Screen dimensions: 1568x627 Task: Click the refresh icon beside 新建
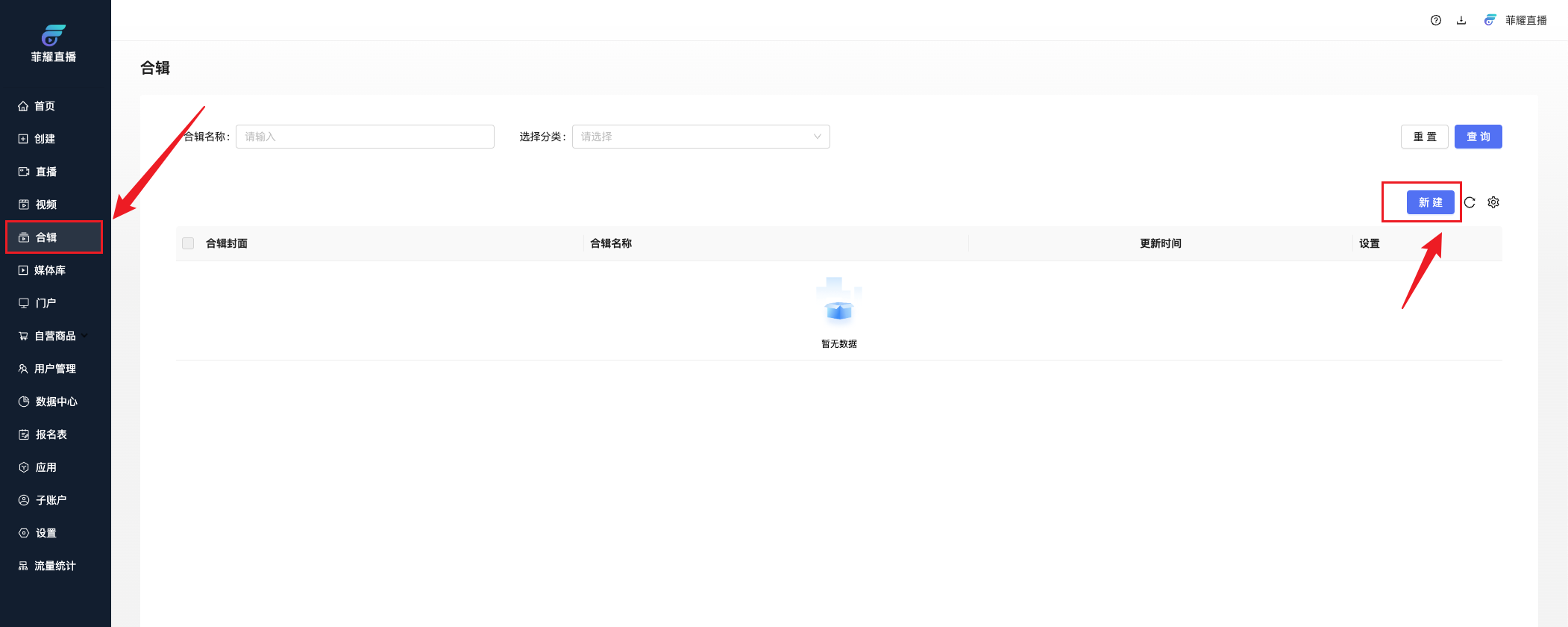pos(1470,202)
